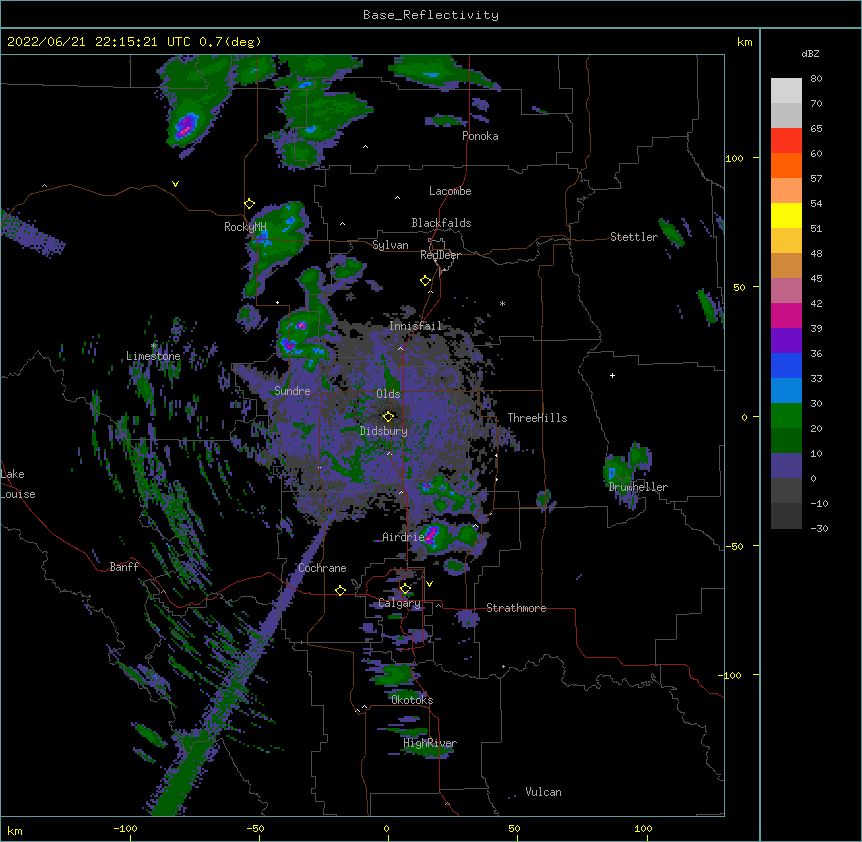Click the Blackfalds city label
862x842 pixels.
pos(441,223)
